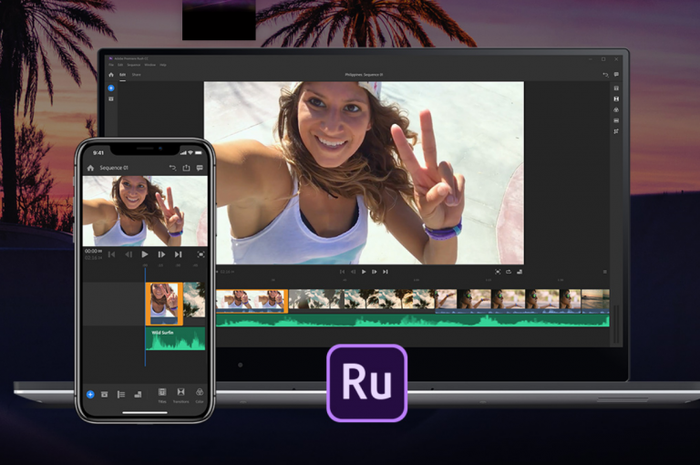Tap the phone fullscreen preview icon
The image size is (700, 465).
tap(201, 254)
